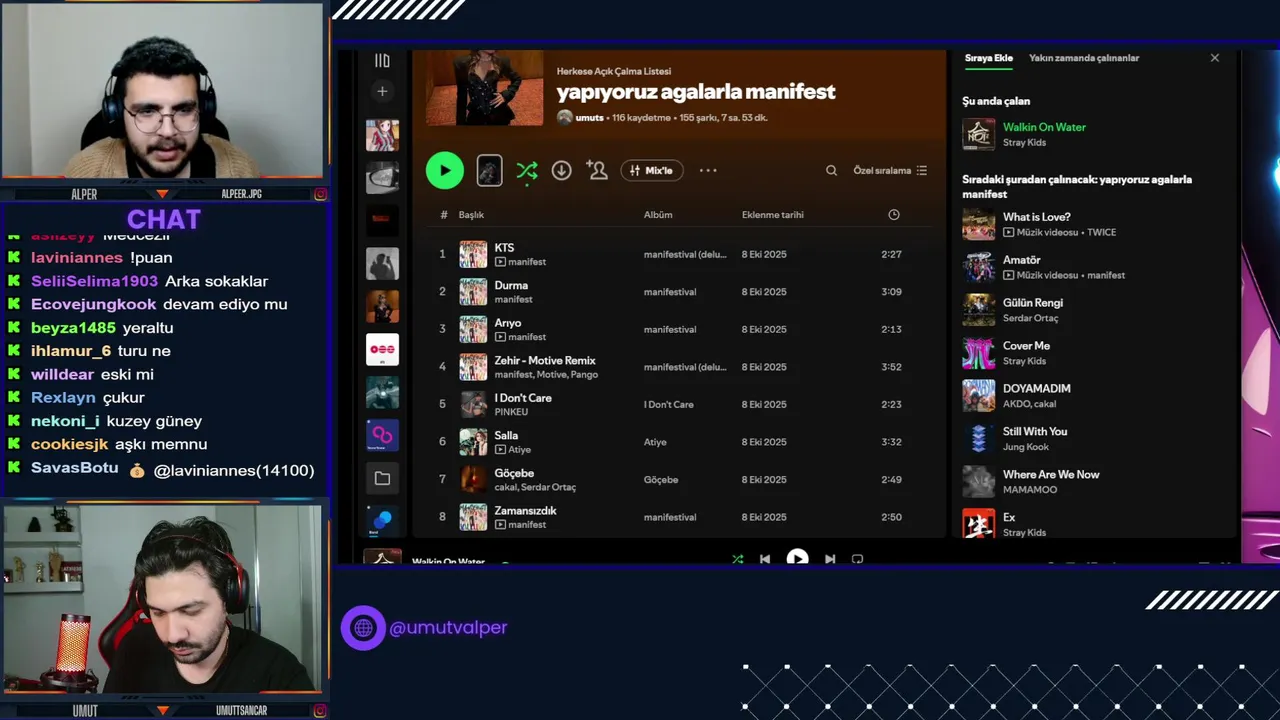Click the dark silhouette playlist in sidebar
The image size is (1280, 720).
tap(382, 263)
